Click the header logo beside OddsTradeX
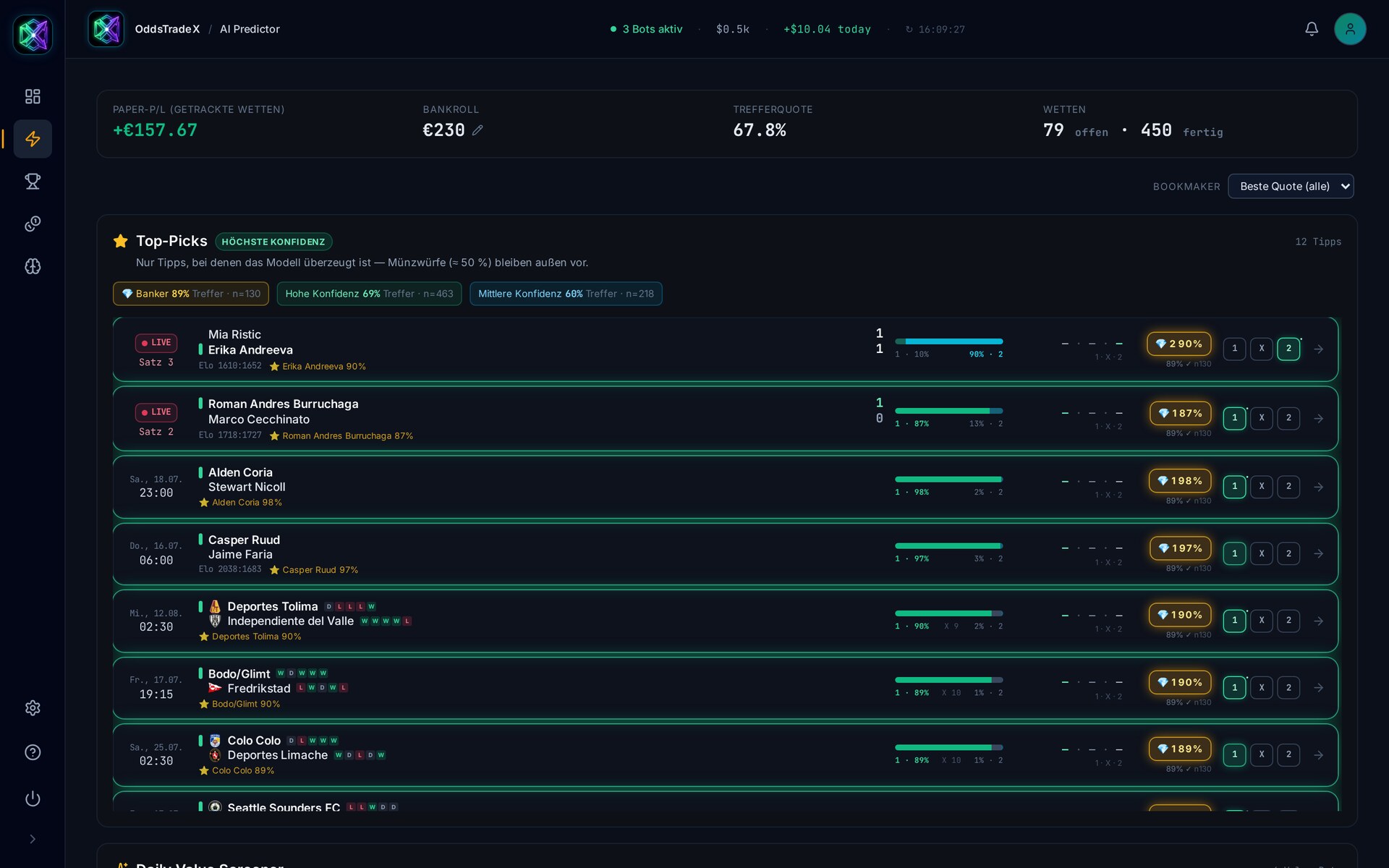The width and height of the screenshot is (1389, 868). (x=106, y=29)
